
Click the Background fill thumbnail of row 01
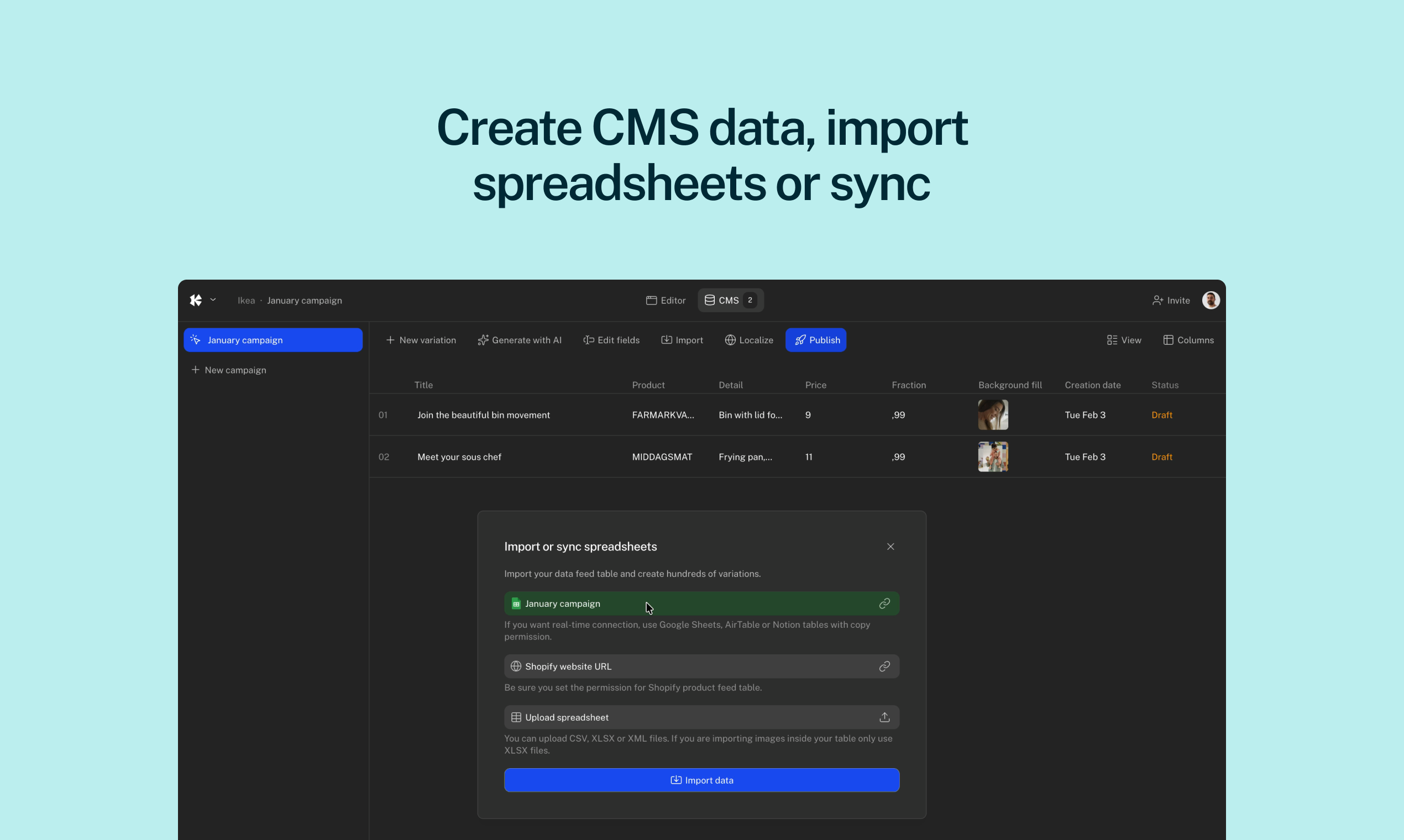tap(993, 414)
